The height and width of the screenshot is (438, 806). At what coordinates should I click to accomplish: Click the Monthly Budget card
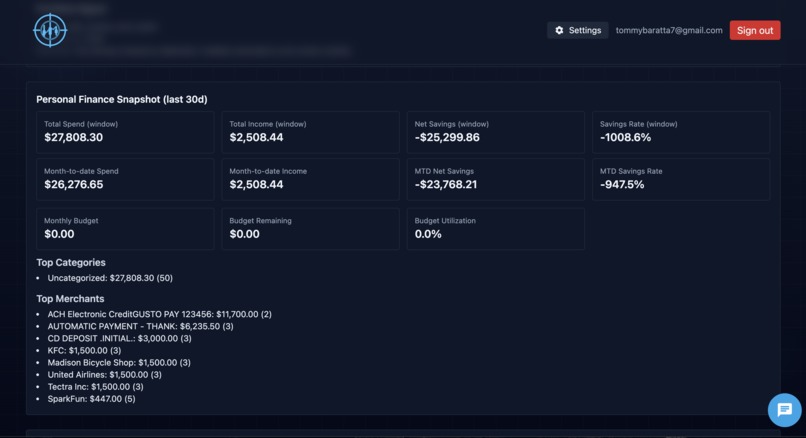(125, 229)
